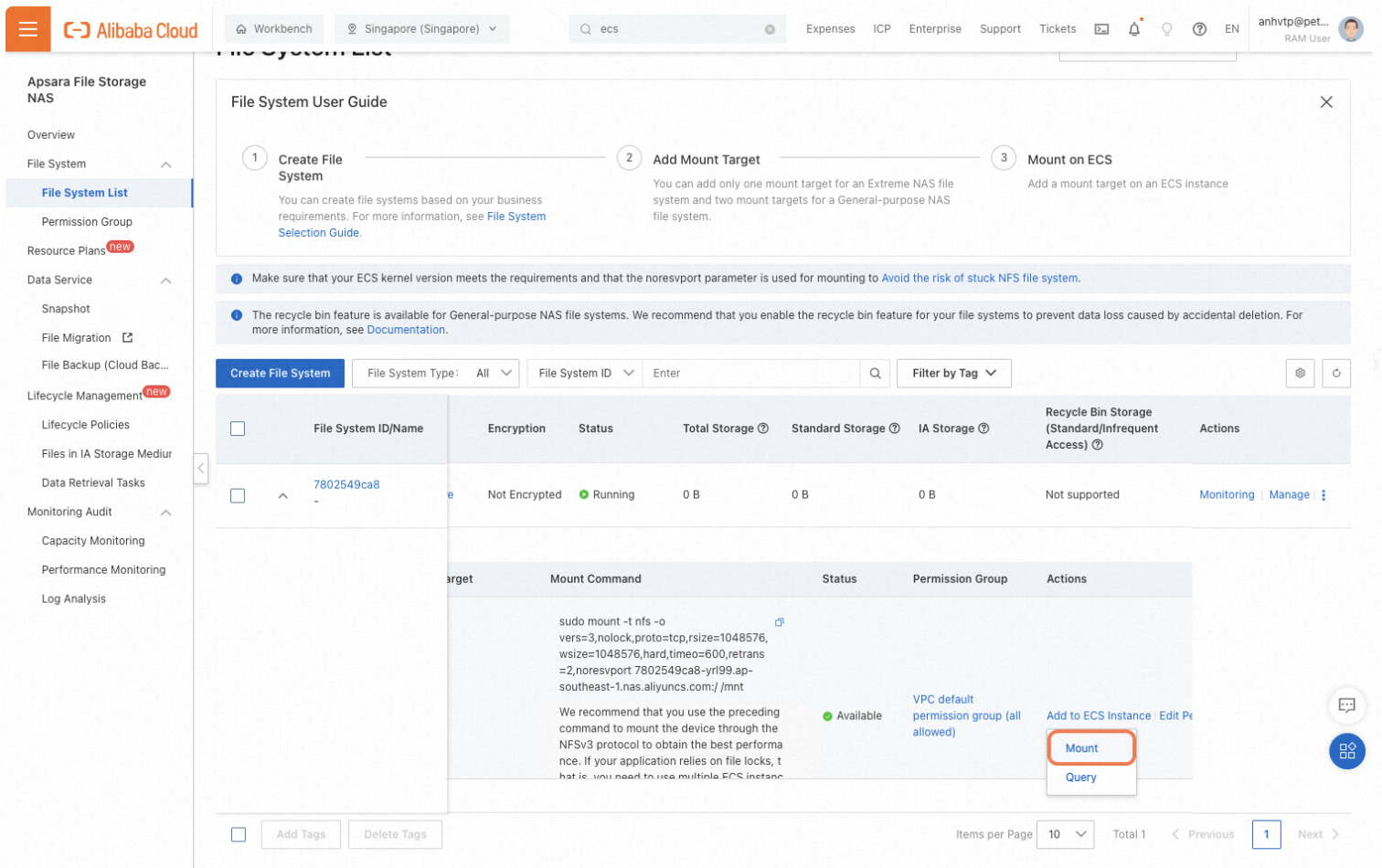Screen dimensions: 1382x868
Task: Open the feedback chat widget
Action: pyautogui.click(x=1346, y=704)
